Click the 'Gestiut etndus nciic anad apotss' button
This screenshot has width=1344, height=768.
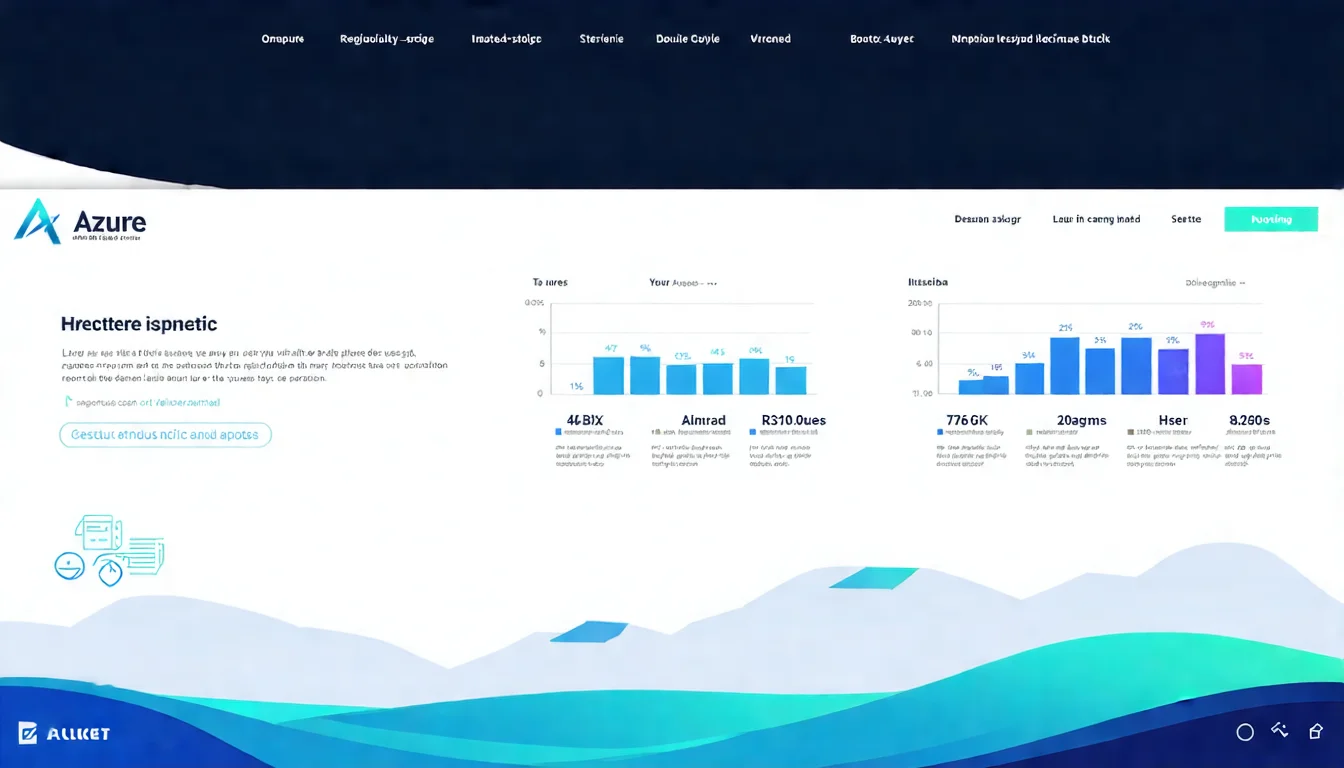coord(165,435)
